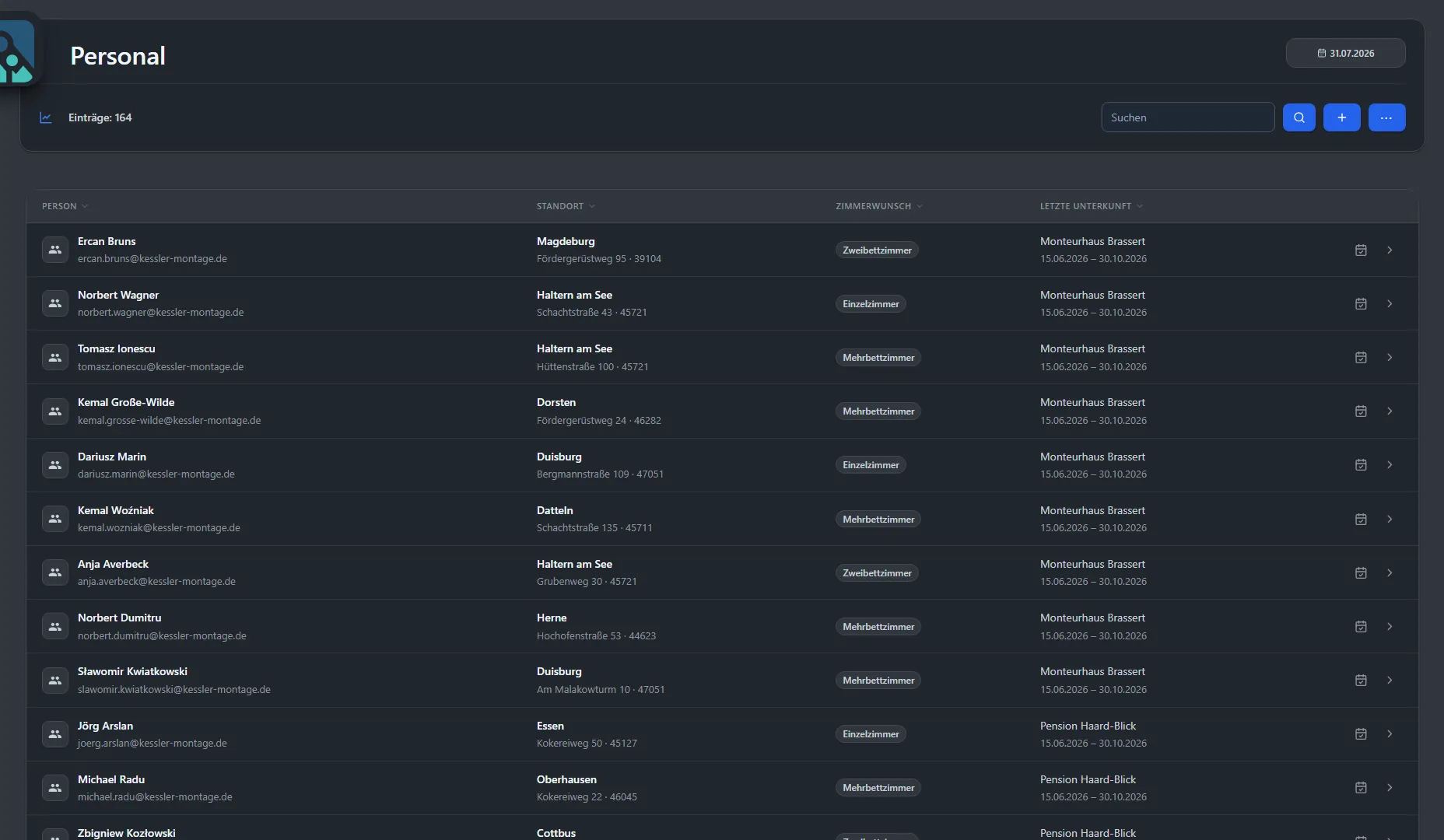The height and width of the screenshot is (840, 1444).
Task: Open the date picker showing 31.07.2026
Action: (1346, 53)
